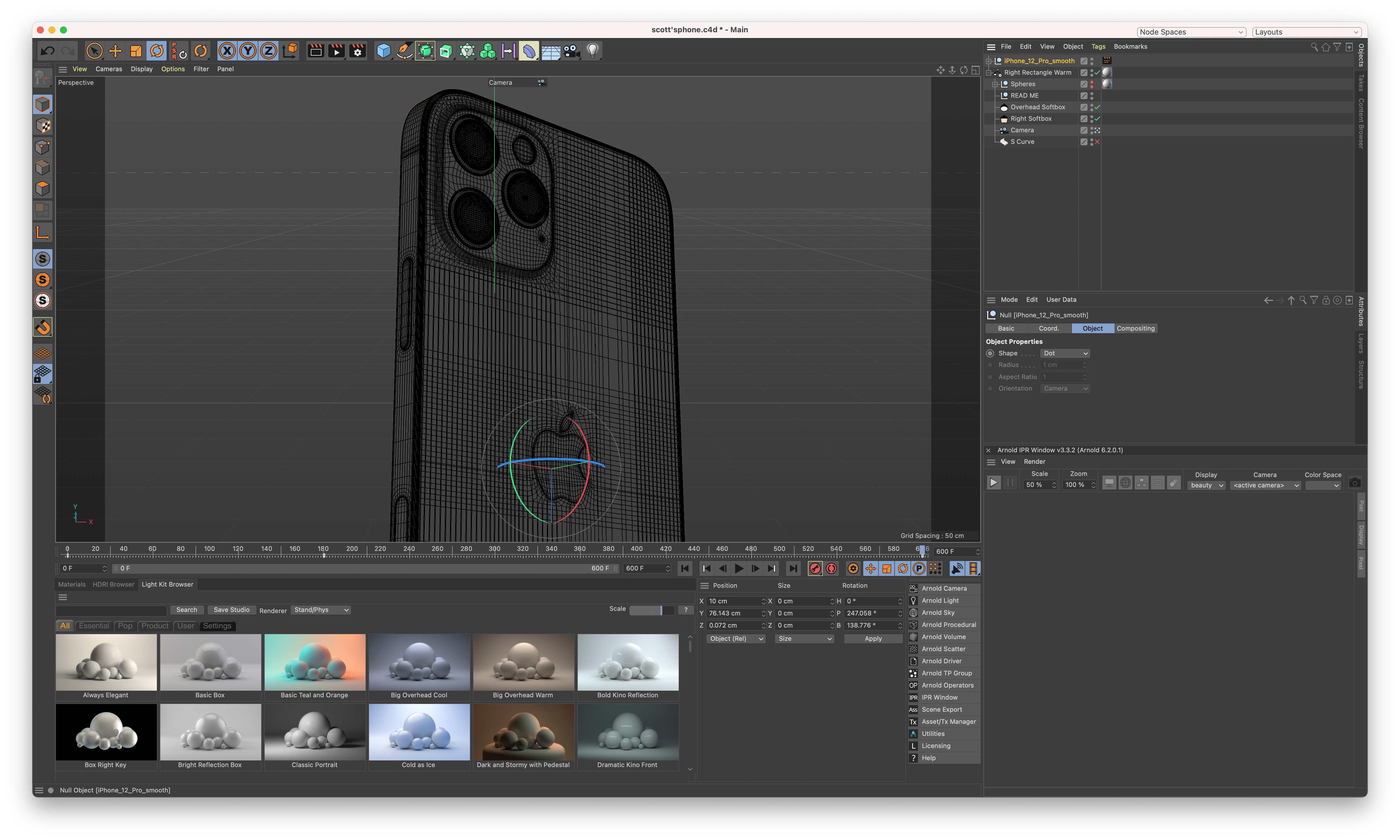Image resolution: width=1400 pixels, height=840 pixels.
Task: Click the Camera object toolbar icon
Action: tap(572, 52)
